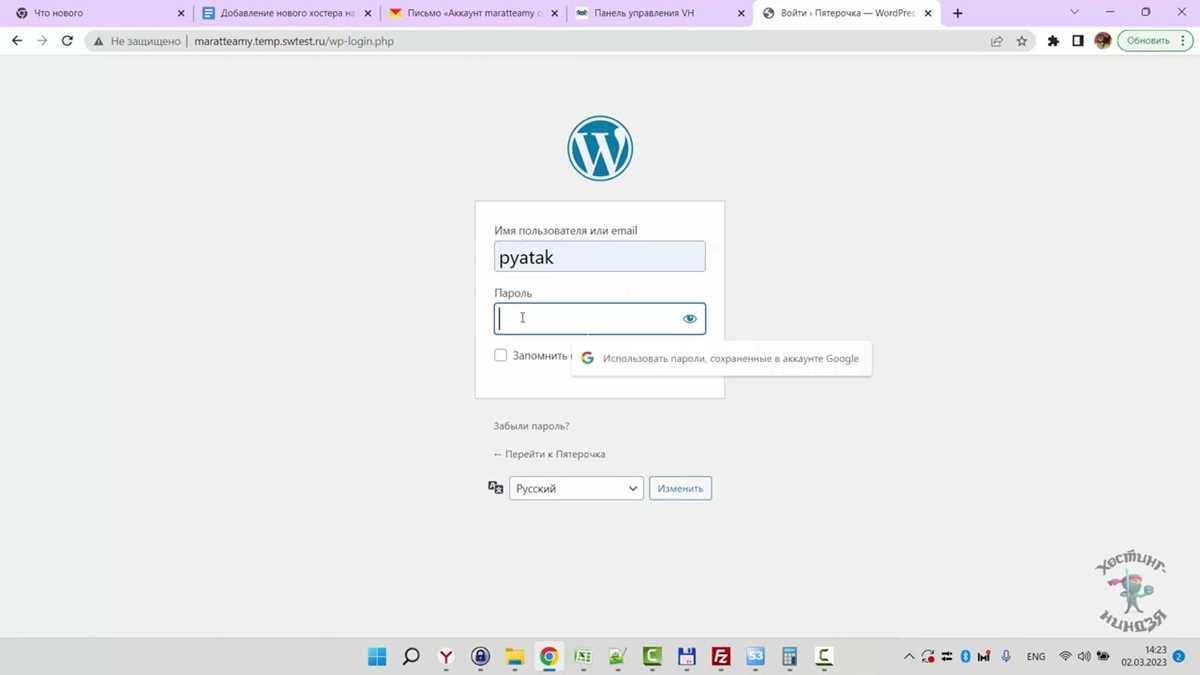
Task: Bookmark this page with the star icon
Action: pos(1022,41)
